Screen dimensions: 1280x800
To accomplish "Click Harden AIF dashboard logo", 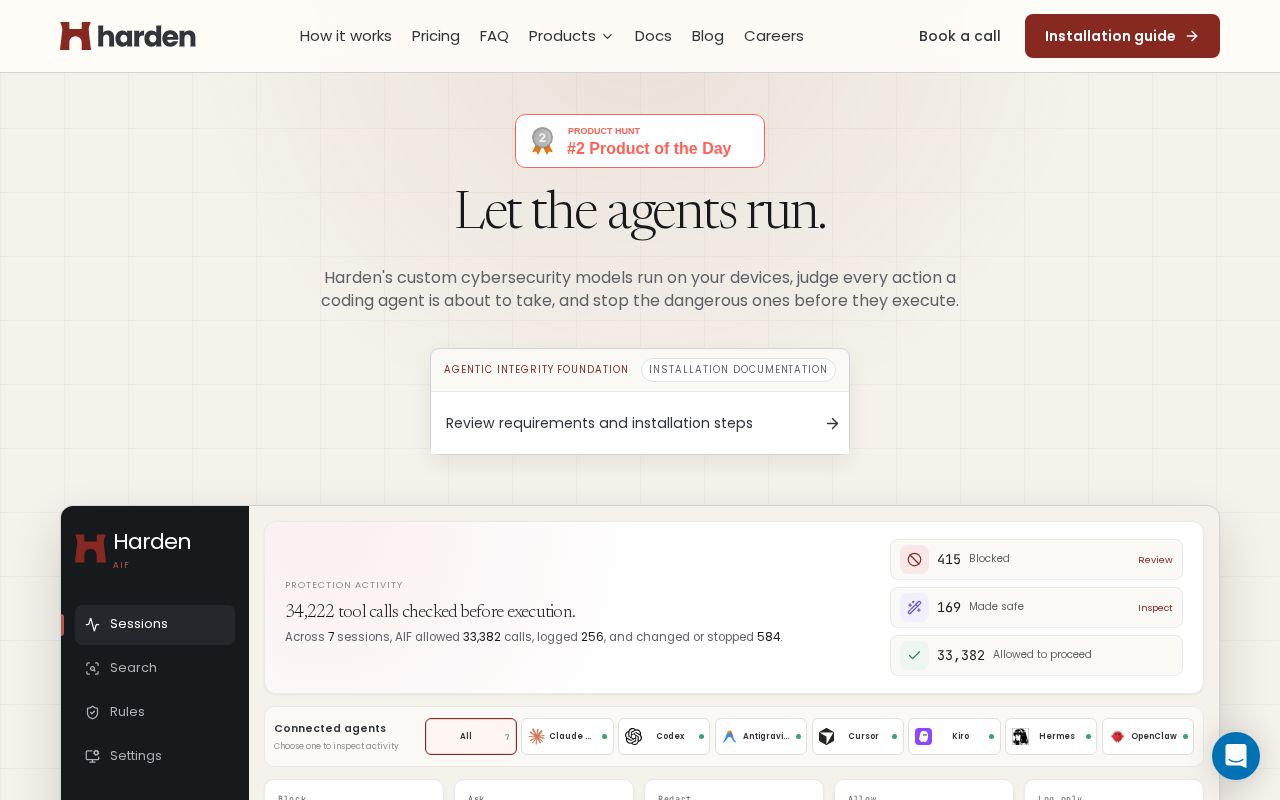I will point(133,548).
